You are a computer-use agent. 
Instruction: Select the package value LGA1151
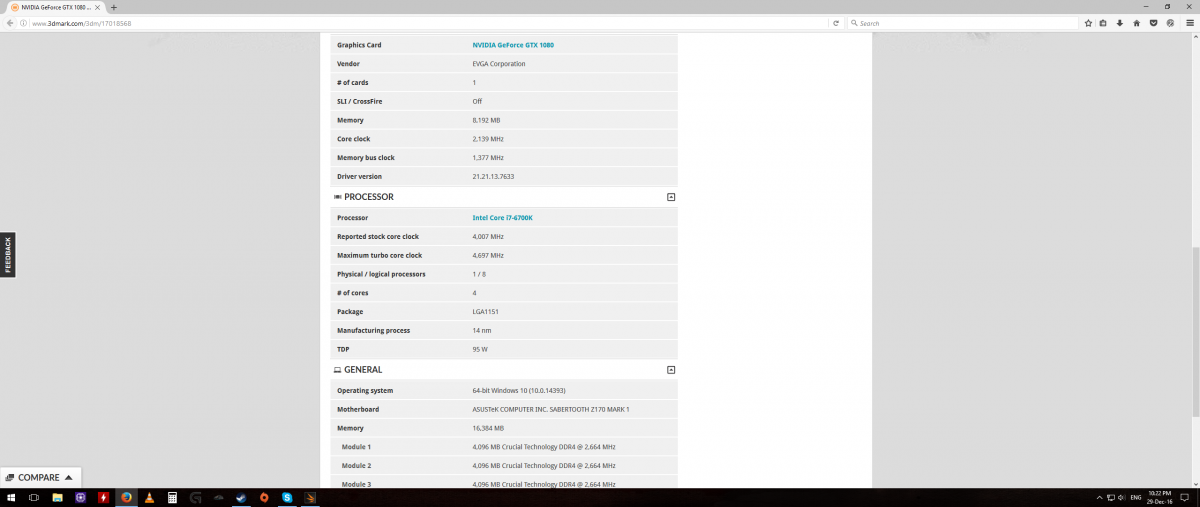485,312
